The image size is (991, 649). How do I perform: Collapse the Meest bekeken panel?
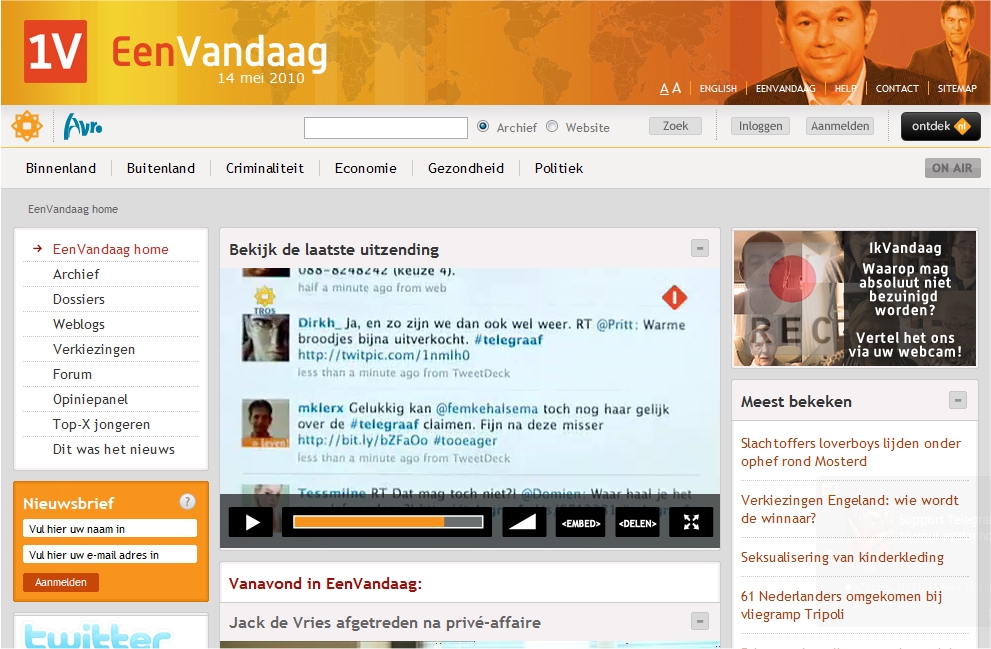pyautogui.click(x=958, y=400)
